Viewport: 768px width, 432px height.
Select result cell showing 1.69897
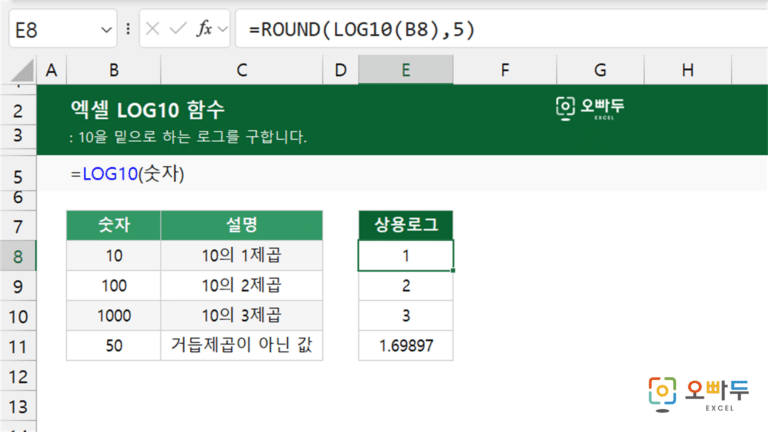click(x=406, y=346)
